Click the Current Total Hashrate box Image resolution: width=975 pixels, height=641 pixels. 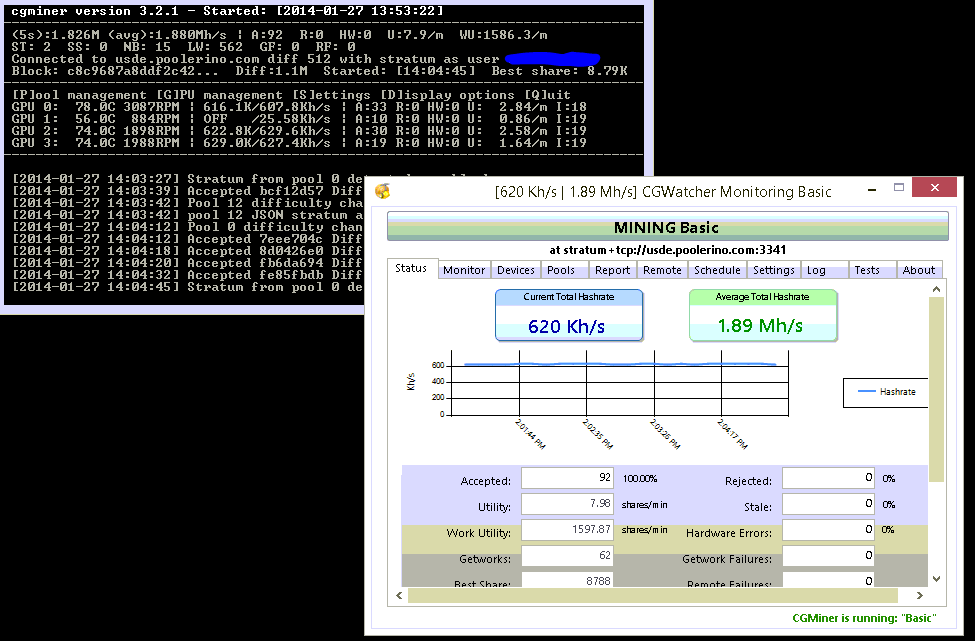[x=568, y=315]
